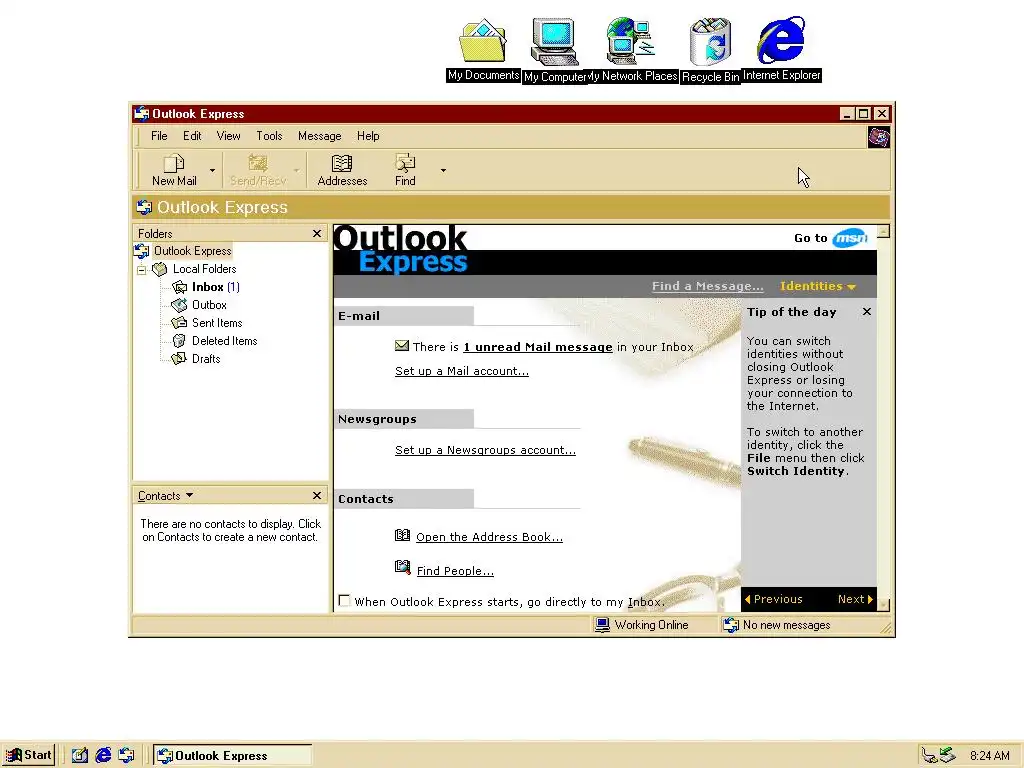The height and width of the screenshot is (768, 1024).
Task: Click Set up a Mail account link
Action: (x=462, y=371)
